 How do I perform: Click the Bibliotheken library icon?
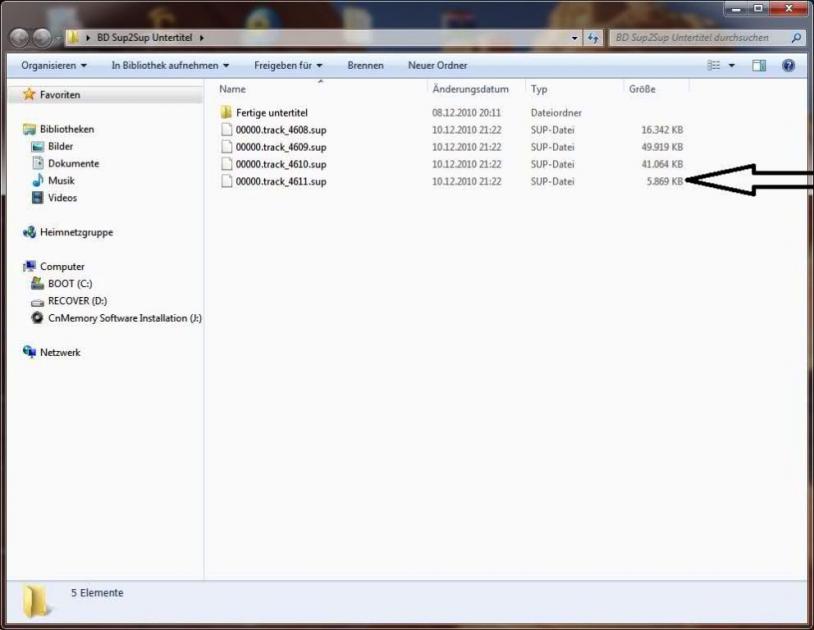[x=29, y=129]
